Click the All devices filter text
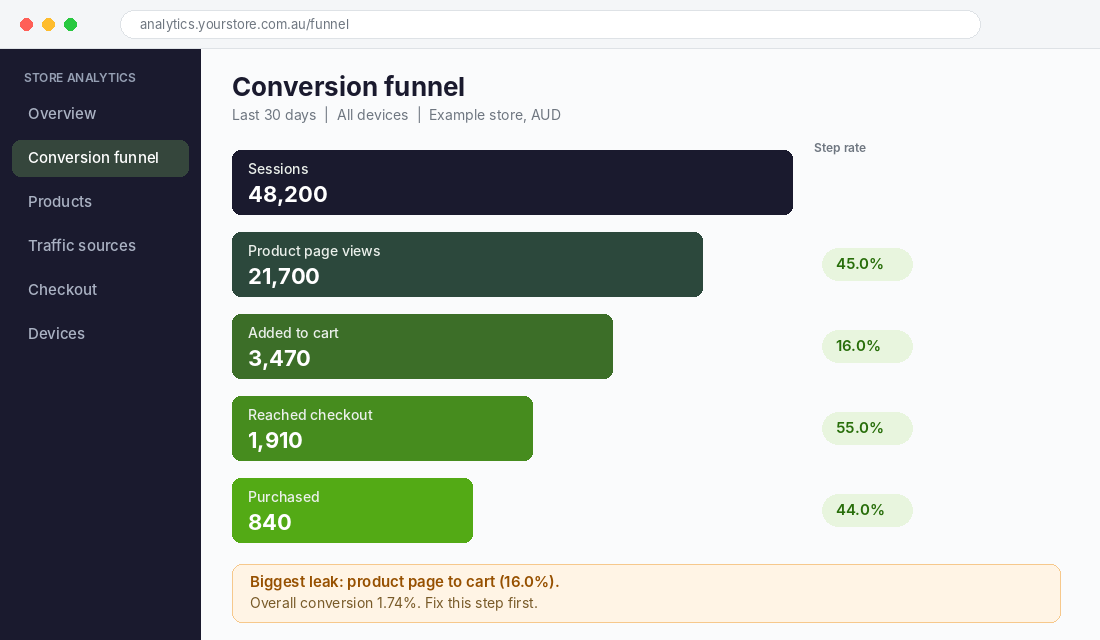 click(373, 115)
